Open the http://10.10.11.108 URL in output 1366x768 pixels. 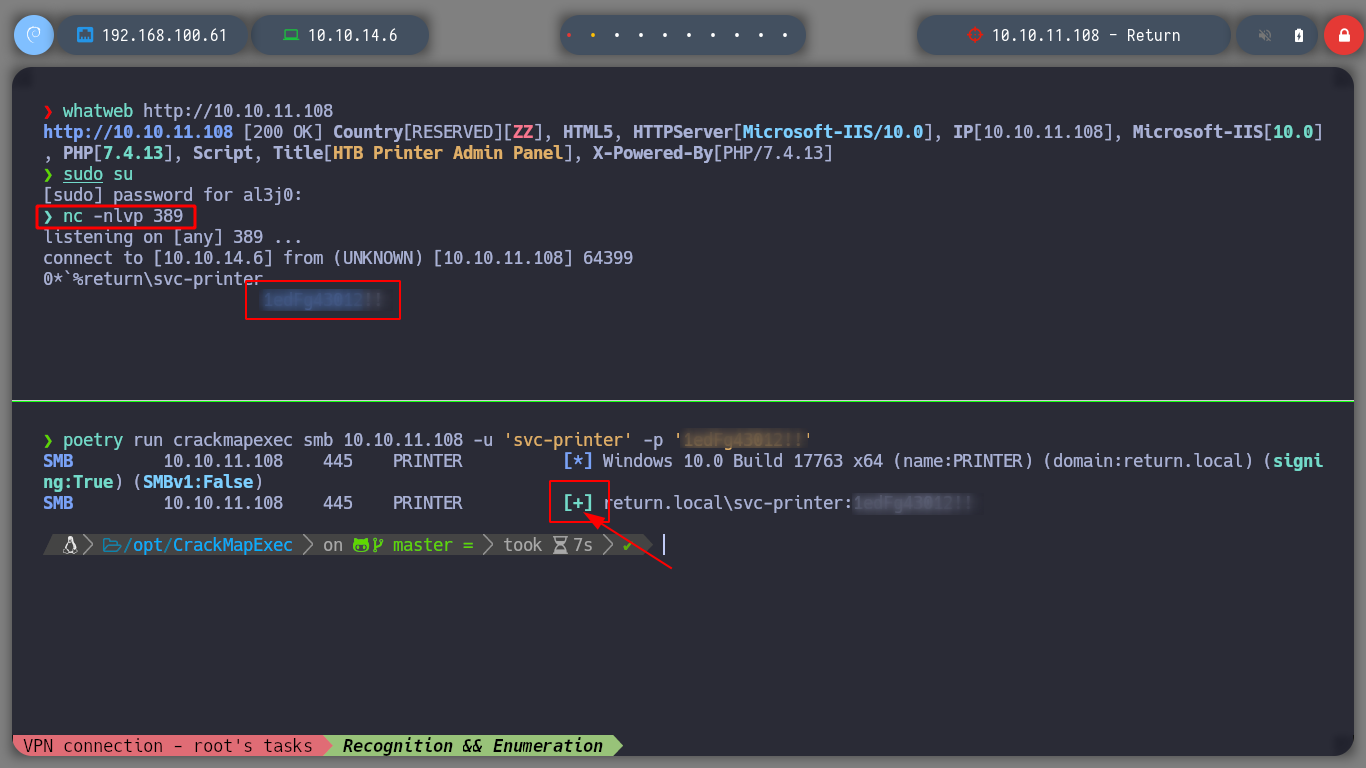[138, 132]
